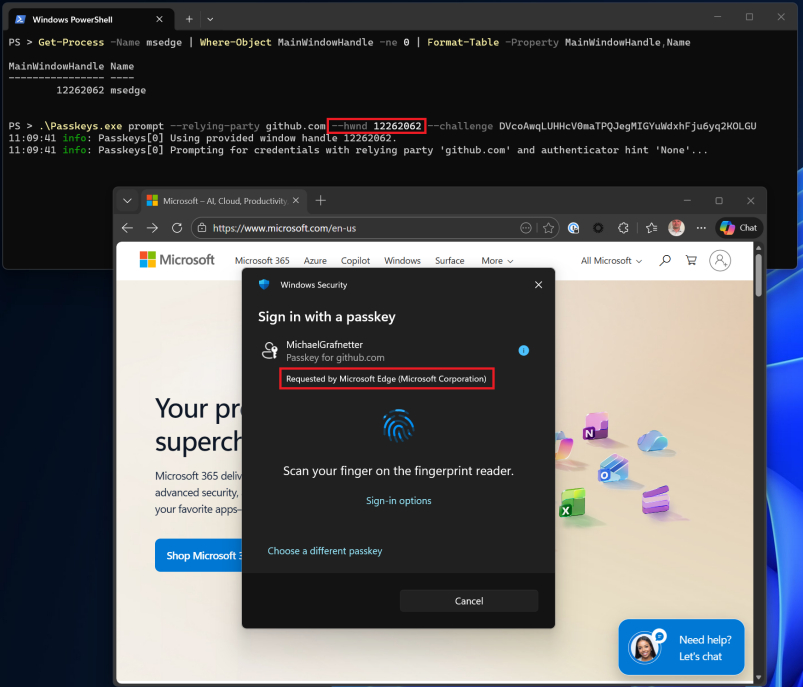
Task: Expand the new-tab profile dropdown in terminal
Action: pos(210,19)
